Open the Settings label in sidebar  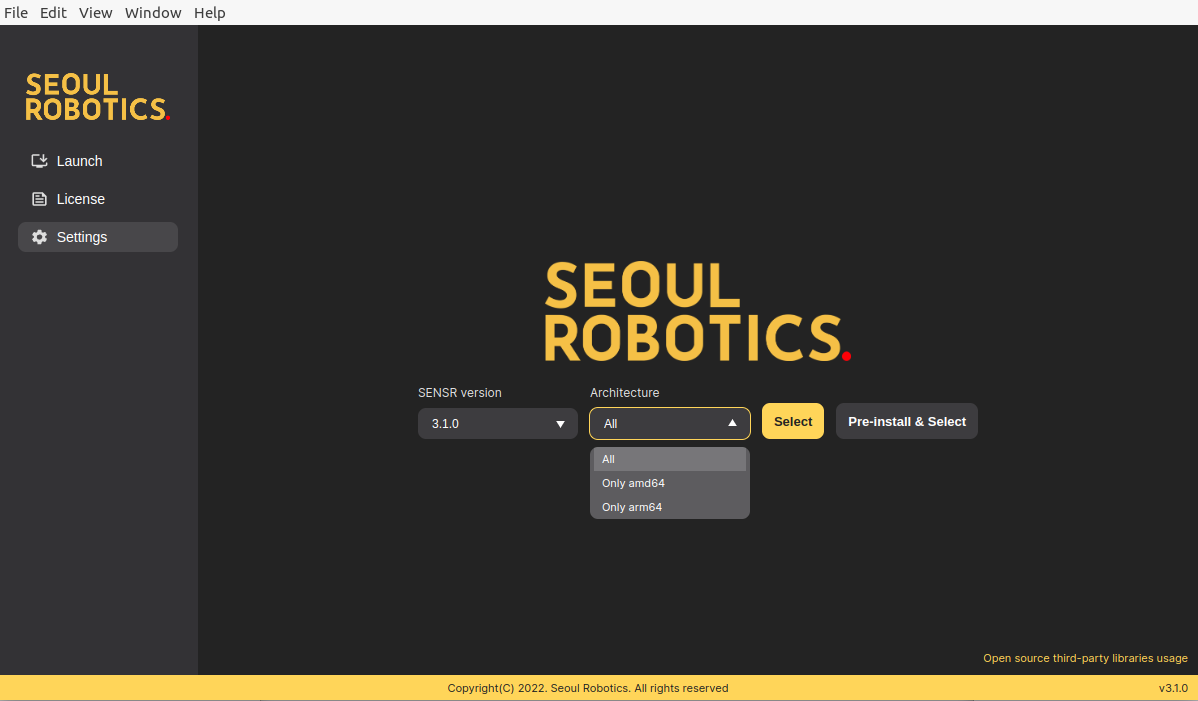[x=82, y=237]
